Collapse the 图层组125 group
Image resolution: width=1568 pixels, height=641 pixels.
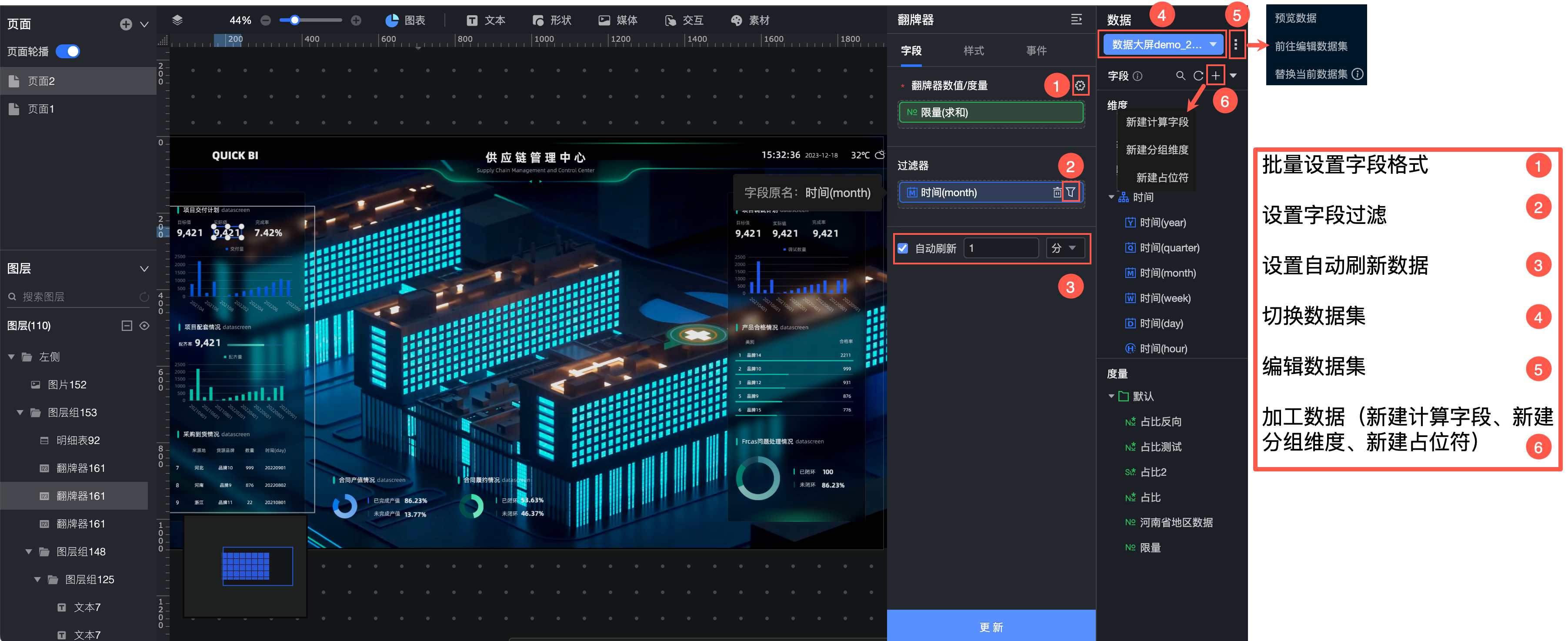pos(38,580)
